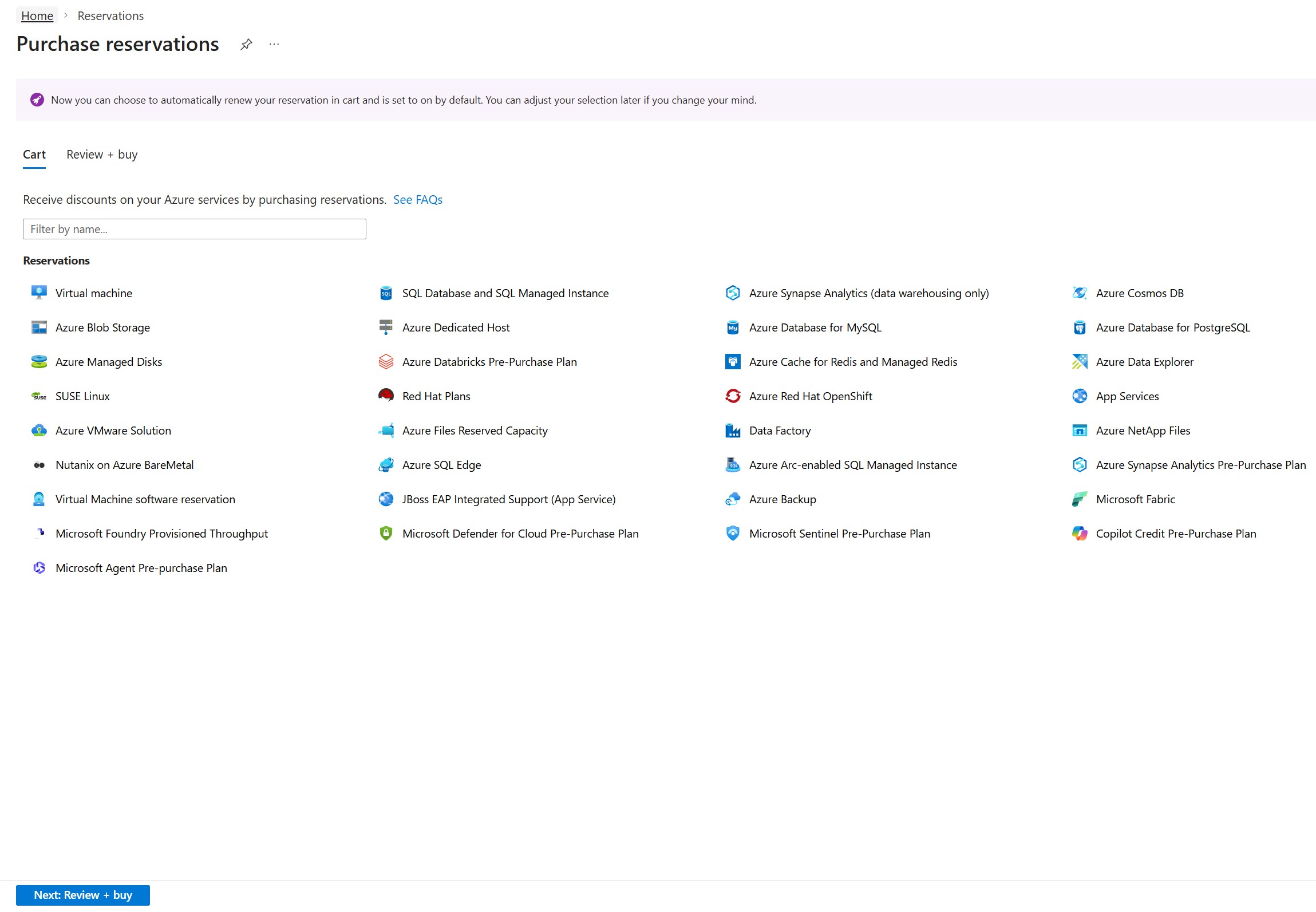
Task: Switch to the Review + buy tab
Action: click(102, 155)
